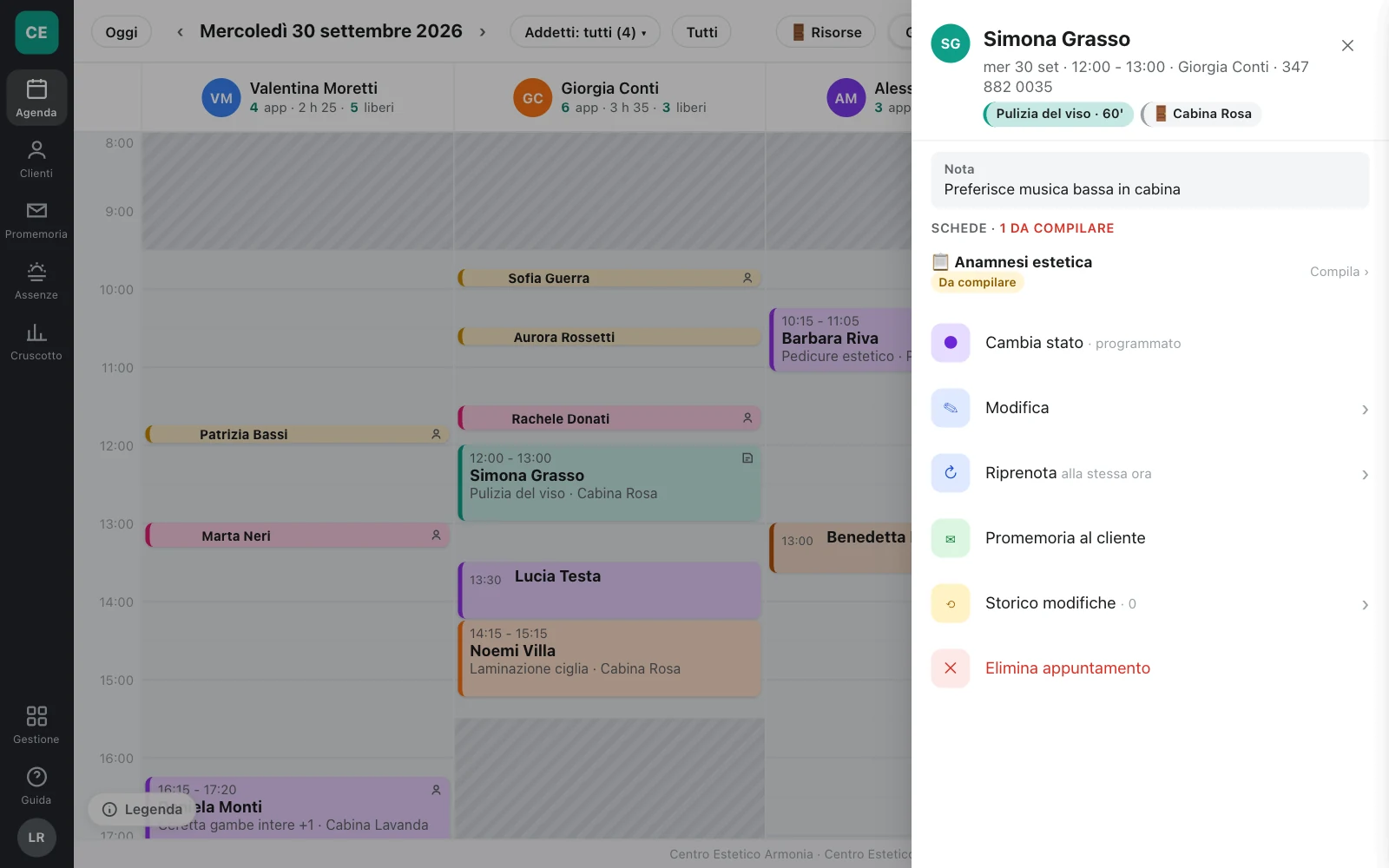Open Noemi Villa appointment block
The width and height of the screenshot is (1389, 868).
(x=609, y=659)
